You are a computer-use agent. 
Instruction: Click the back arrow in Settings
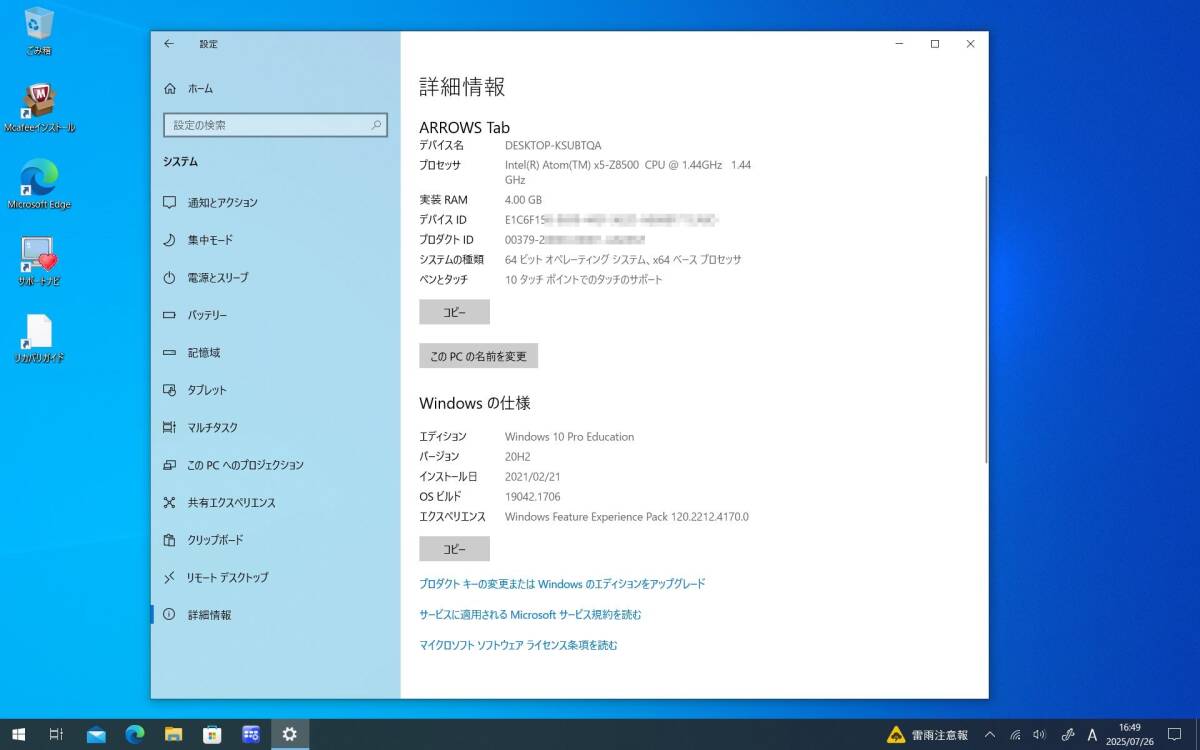[x=169, y=44]
